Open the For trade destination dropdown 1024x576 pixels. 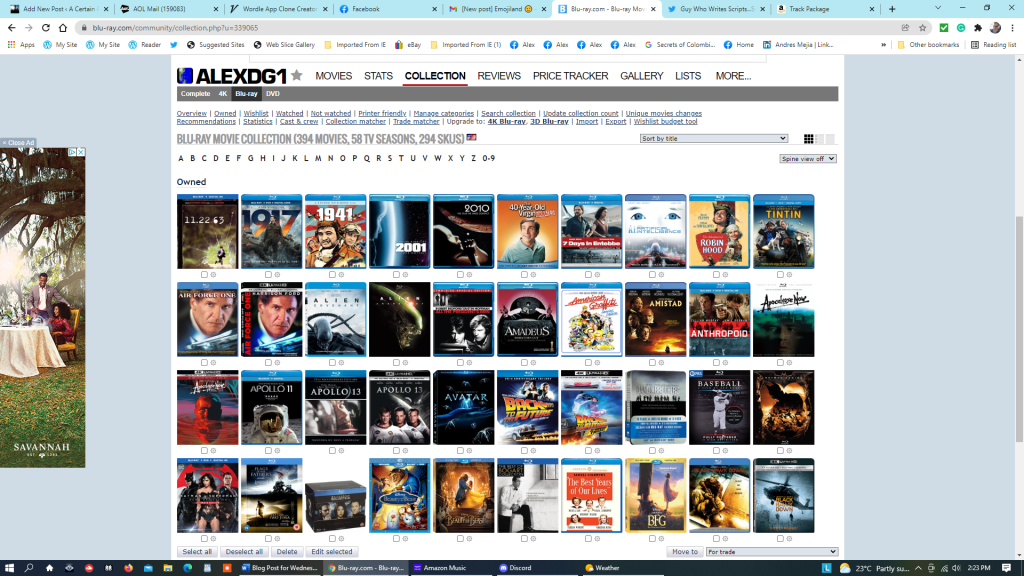coord(771,552)
